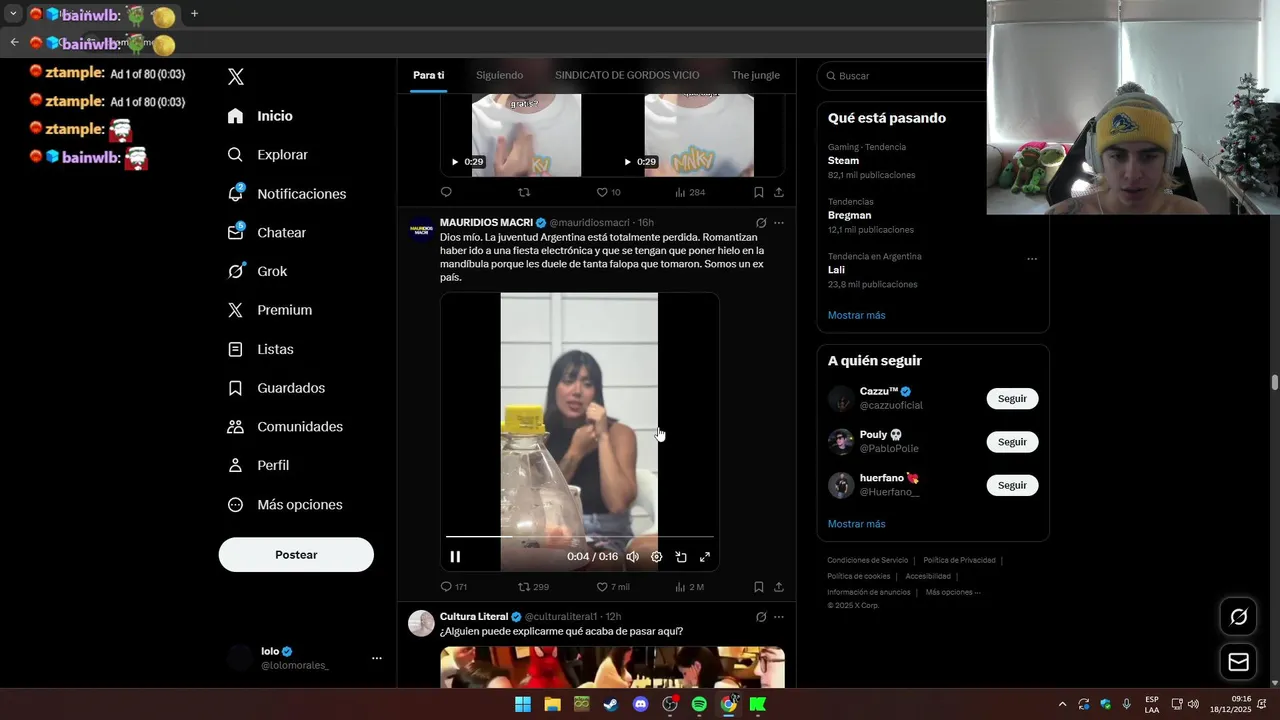Click the X logo in the sidebar
The width and height of the screenshot is (1280, 720).
pos(236,77)
